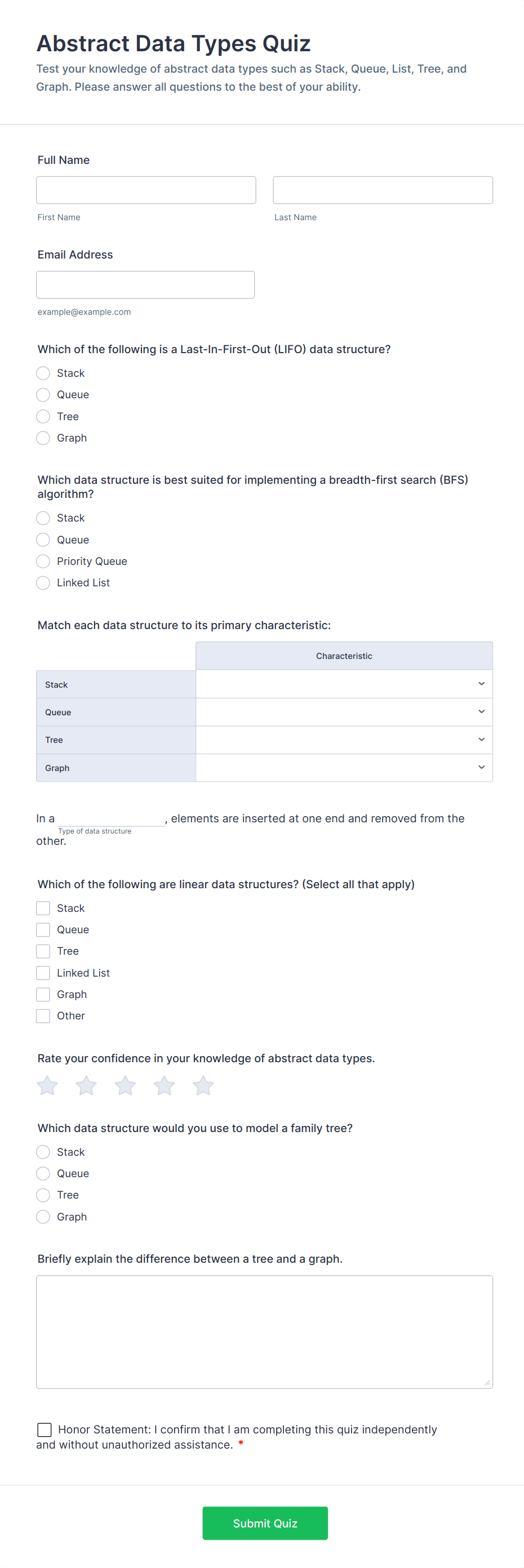Select Graph for the family tree question

43,1216
